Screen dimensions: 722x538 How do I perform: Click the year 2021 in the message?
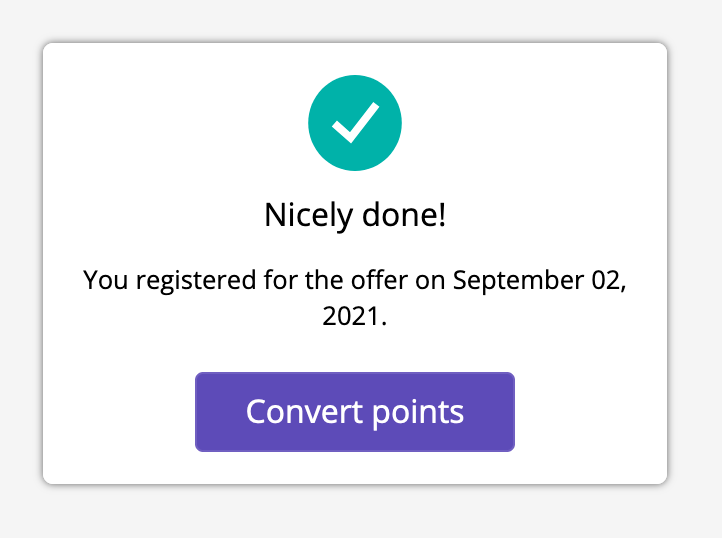[351, 316]
